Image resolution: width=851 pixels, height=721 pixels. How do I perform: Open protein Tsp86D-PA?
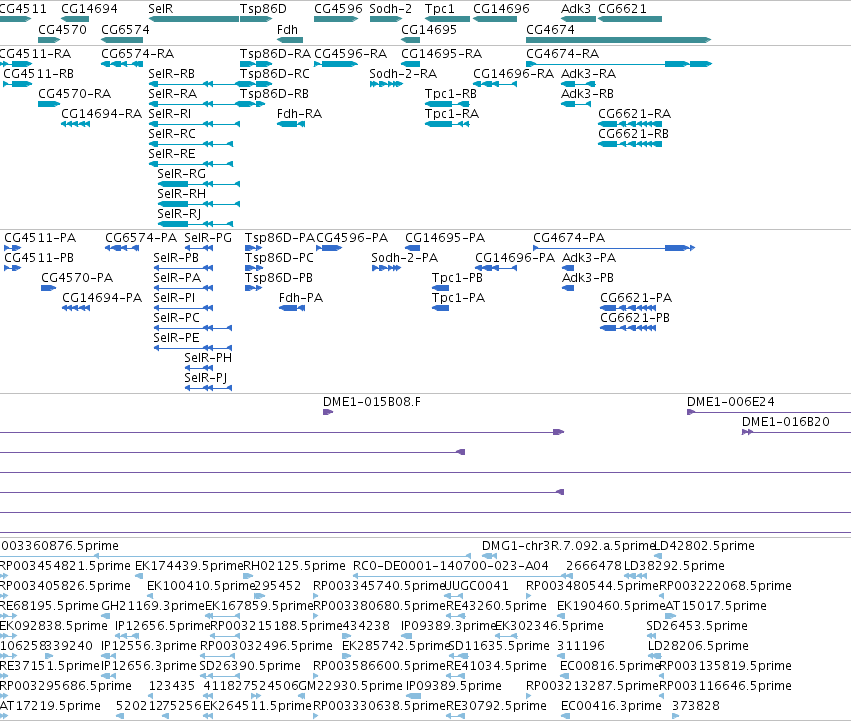tap(253, 248)
